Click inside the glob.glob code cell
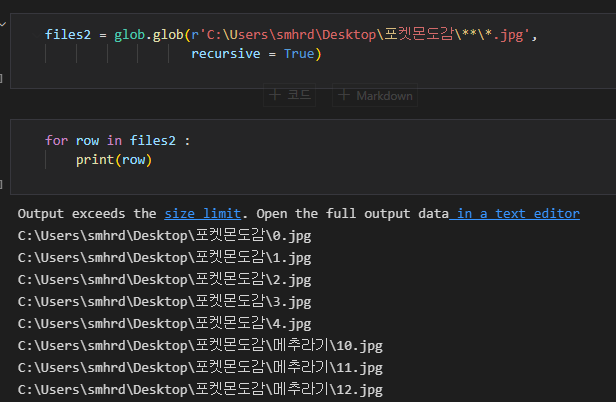The image size is (616, 402). [x=313, y=51]
